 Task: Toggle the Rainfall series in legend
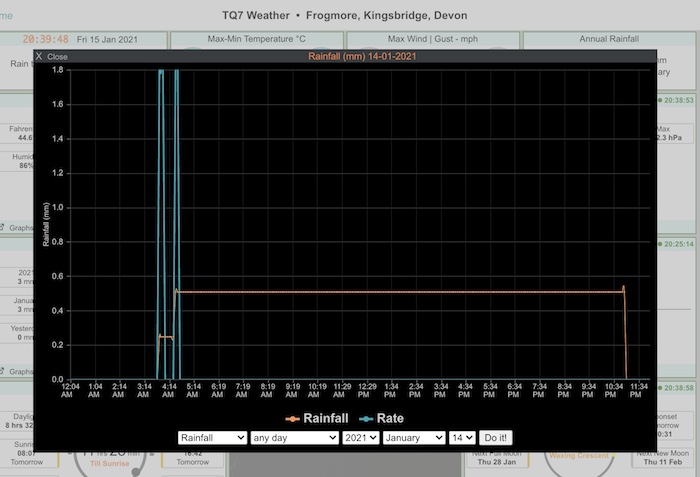pos(317,418)
